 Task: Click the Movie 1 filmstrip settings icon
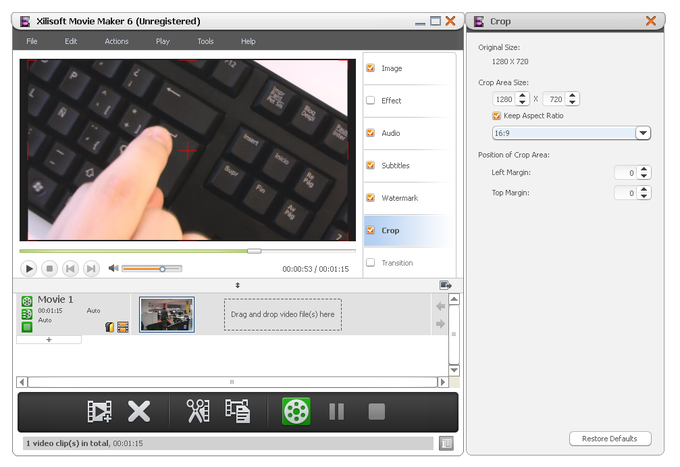tap(123, 327)
